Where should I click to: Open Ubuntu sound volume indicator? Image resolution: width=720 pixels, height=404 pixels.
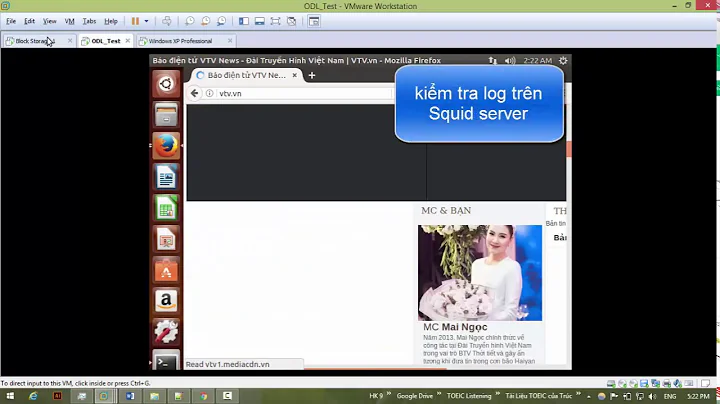pos(510,61)
